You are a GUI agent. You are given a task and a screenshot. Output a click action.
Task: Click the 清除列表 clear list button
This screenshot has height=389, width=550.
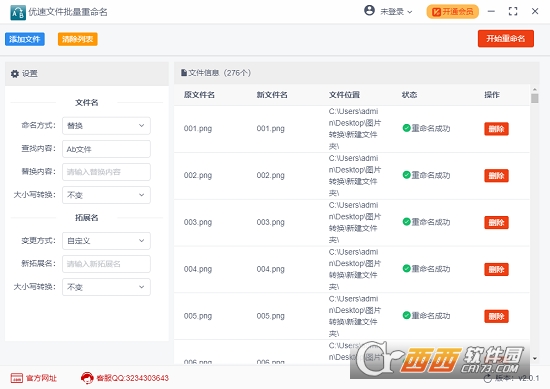tap(78, 39)
